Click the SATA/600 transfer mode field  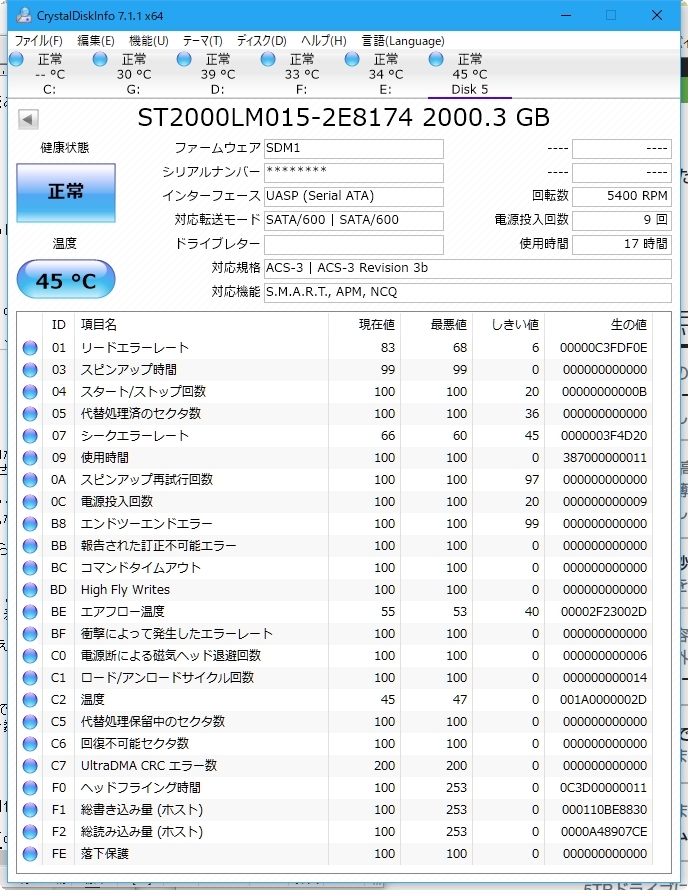coord(354,220)
